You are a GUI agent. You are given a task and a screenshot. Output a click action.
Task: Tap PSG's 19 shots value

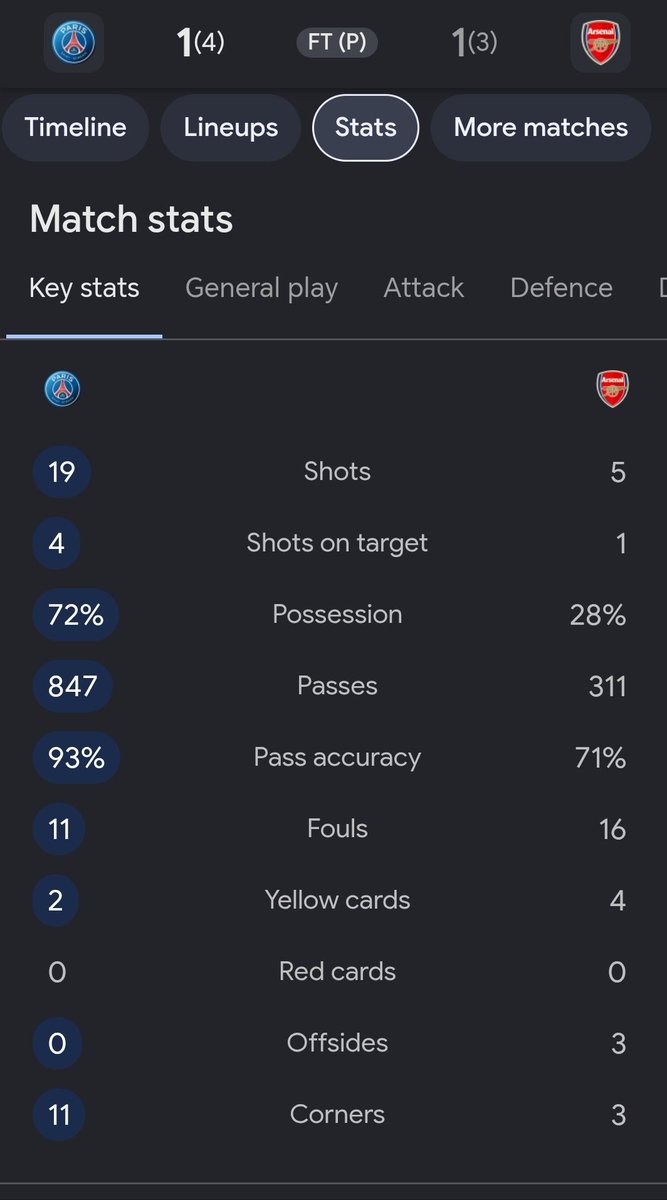[x=62, y=472]
